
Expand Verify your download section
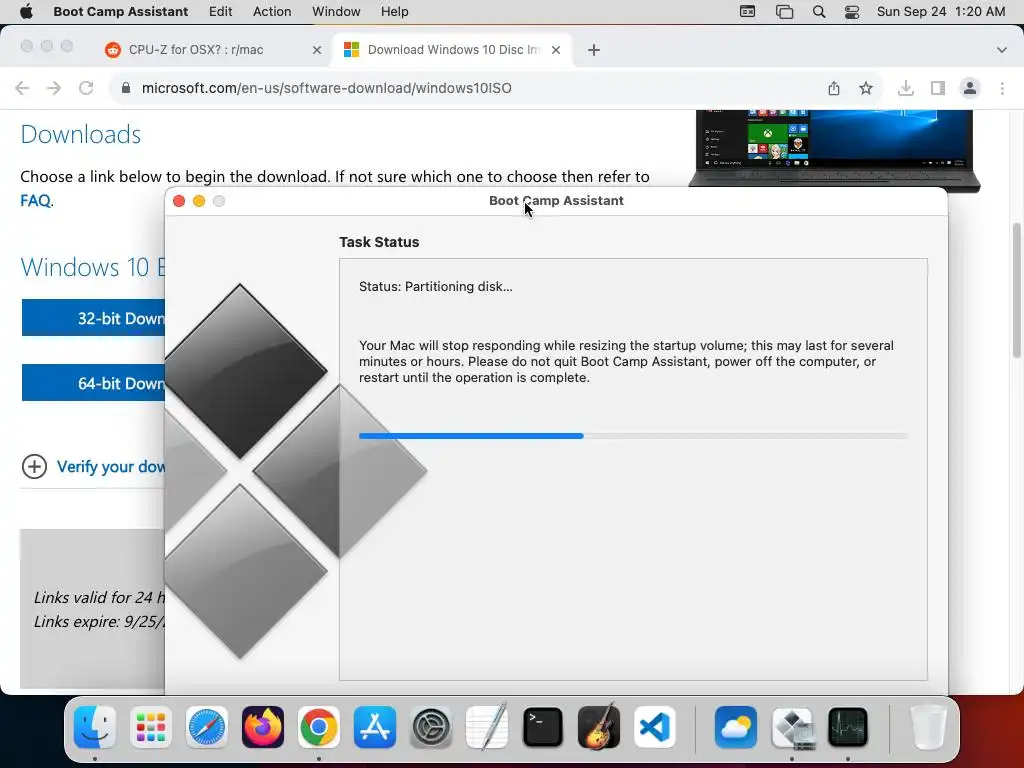[93, 466]
